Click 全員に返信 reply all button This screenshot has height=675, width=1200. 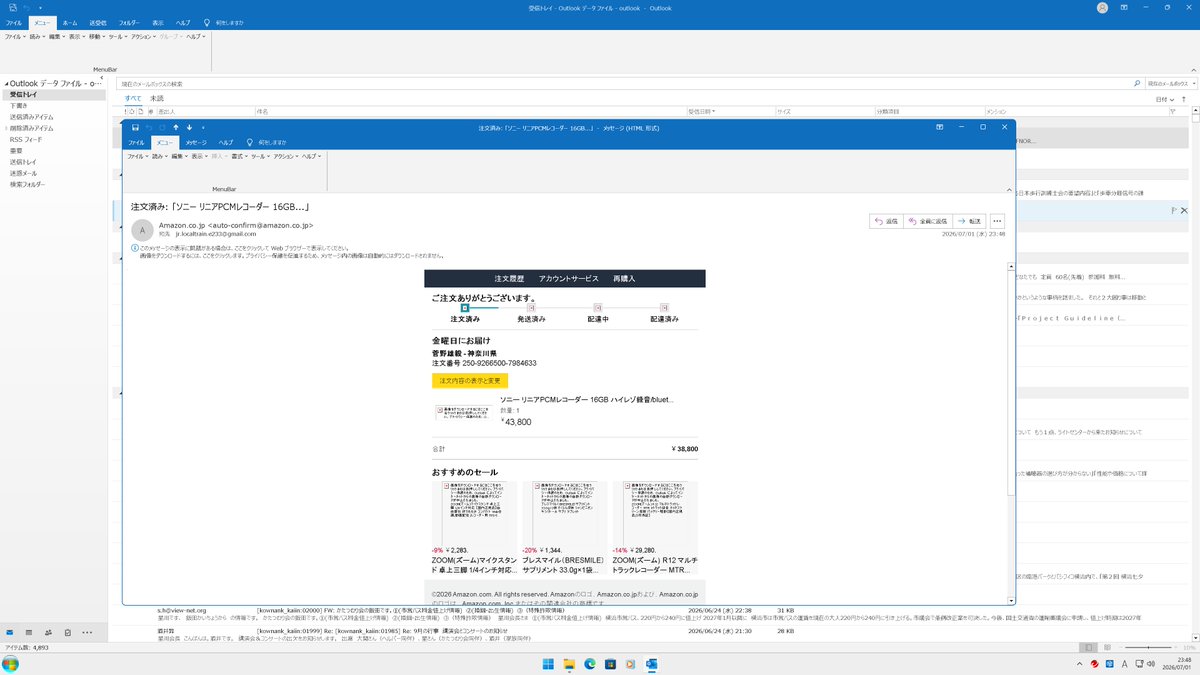pyautogui.click(x=927, y=221)
